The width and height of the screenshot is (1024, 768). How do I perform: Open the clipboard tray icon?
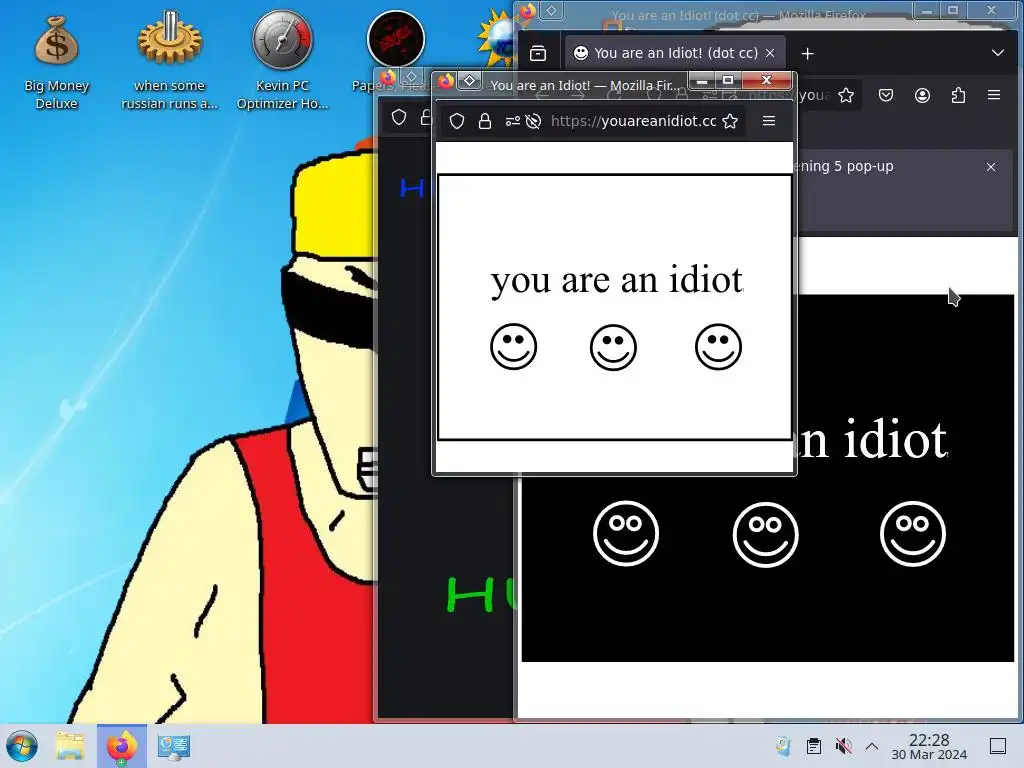[x=814, y=746]
